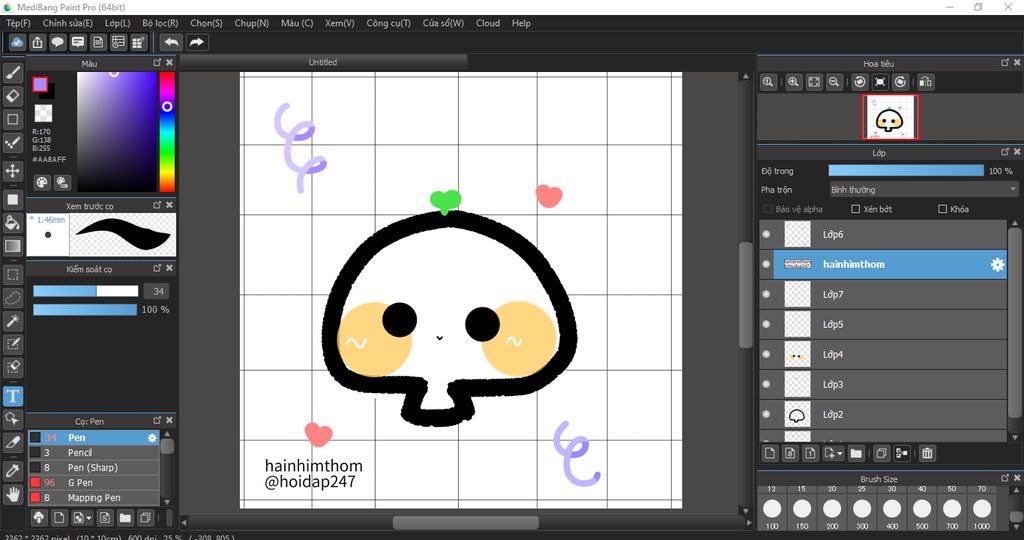Open the Pha trộn blend mode dropdown

[x=923, y=190]
